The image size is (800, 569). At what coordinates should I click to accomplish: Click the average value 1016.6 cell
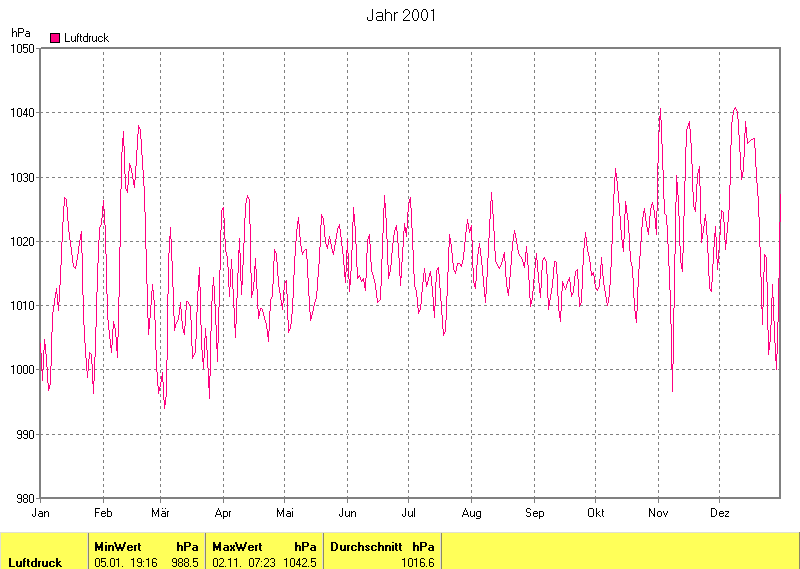418,562
